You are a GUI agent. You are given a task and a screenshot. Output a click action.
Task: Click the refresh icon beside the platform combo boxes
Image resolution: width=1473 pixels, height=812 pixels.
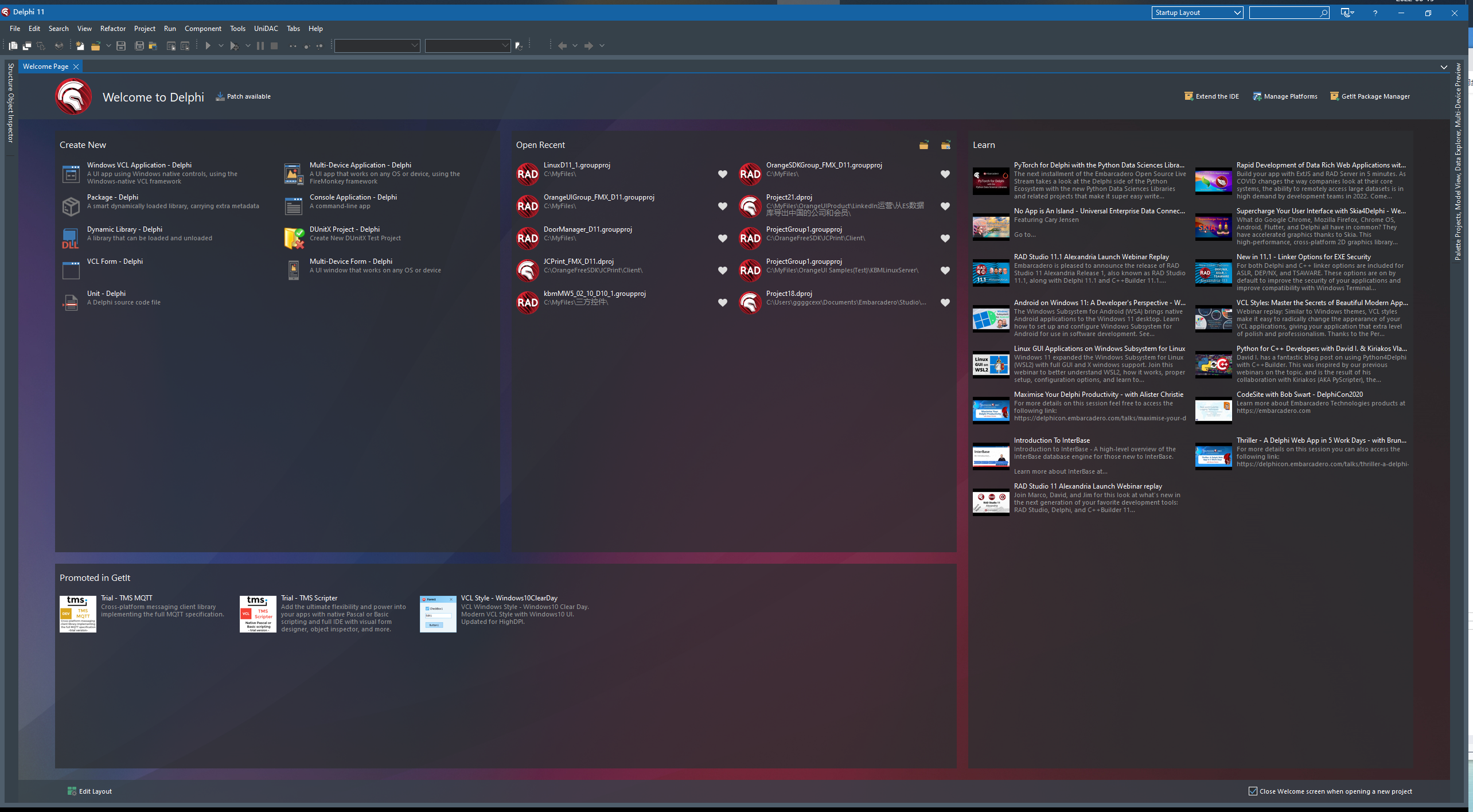pyautogui.click(x=519, y=46)
